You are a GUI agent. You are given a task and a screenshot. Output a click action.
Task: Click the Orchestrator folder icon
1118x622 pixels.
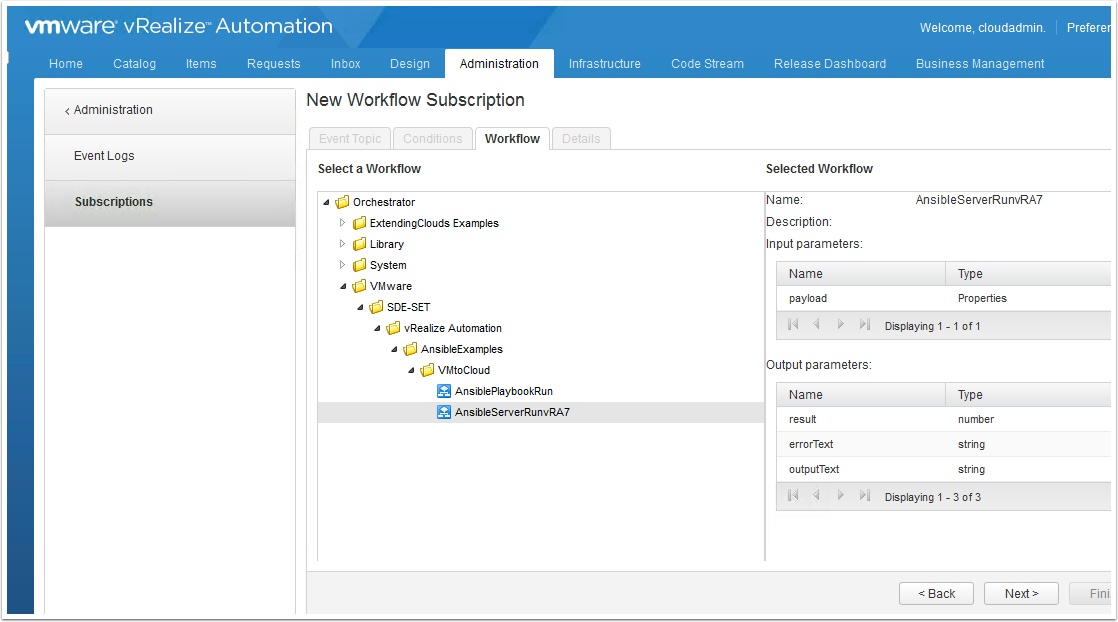342,202
